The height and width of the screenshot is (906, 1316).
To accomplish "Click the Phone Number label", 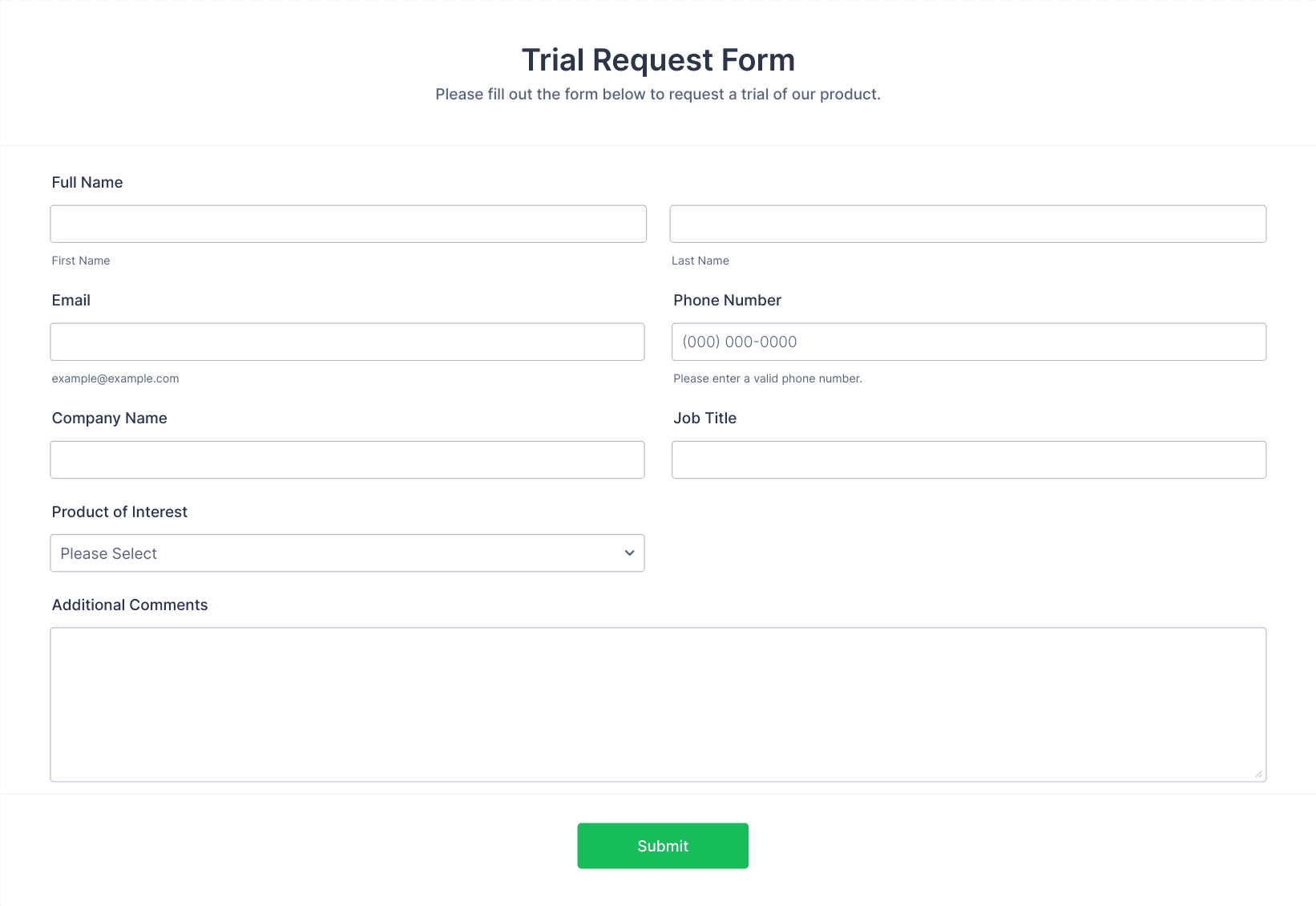I will 727,301.
